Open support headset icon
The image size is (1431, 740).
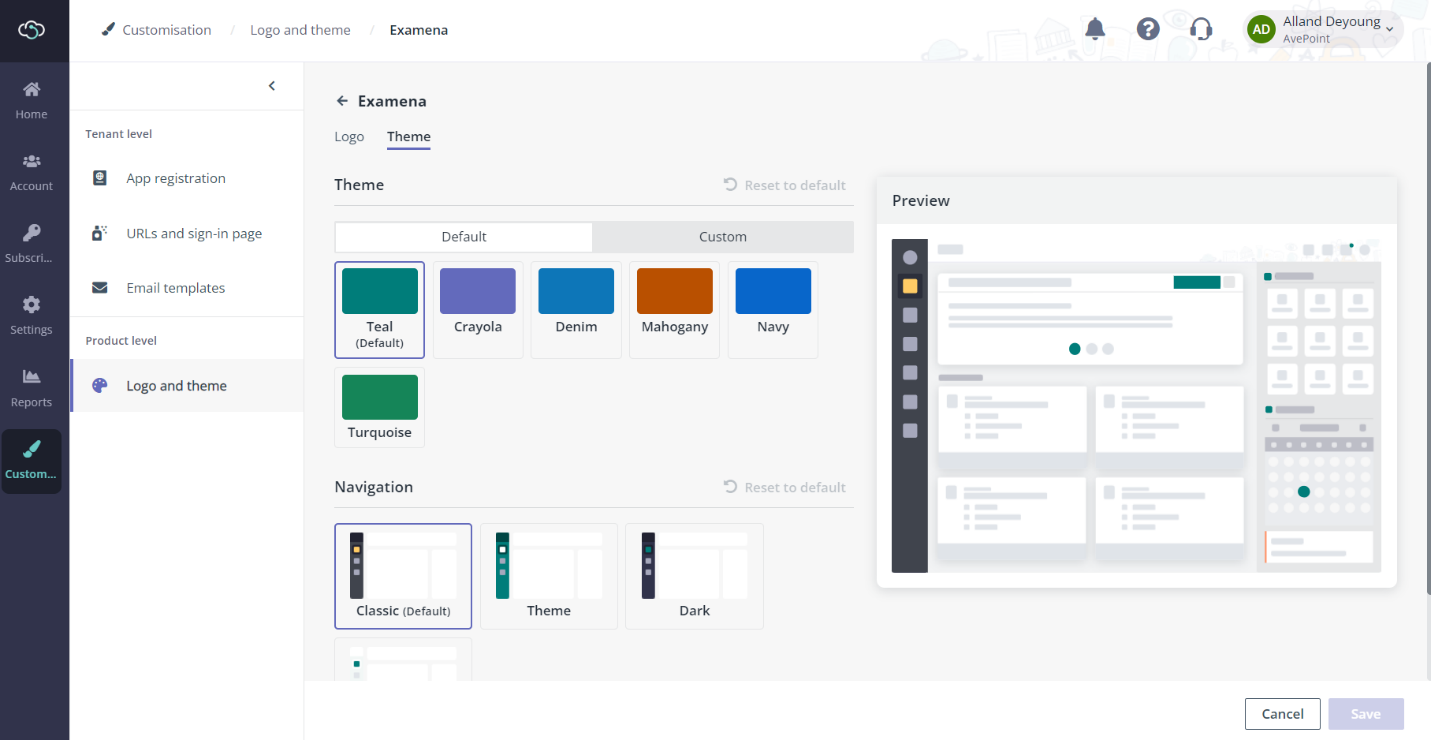[x=1201, y=29]
